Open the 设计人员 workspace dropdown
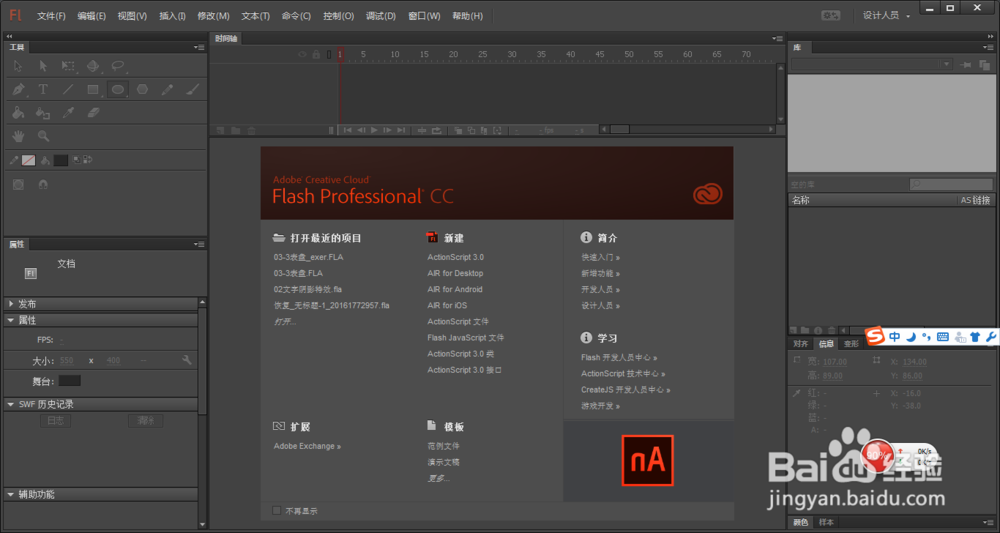1000x533 pixels. [886, 15]
